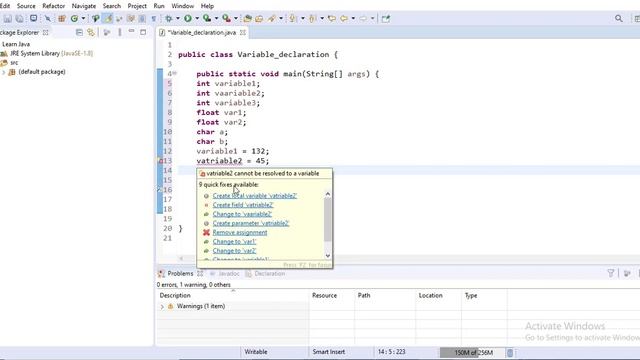
Task: Click the Next Annotation toolbar icon
Action: [293, 18]
